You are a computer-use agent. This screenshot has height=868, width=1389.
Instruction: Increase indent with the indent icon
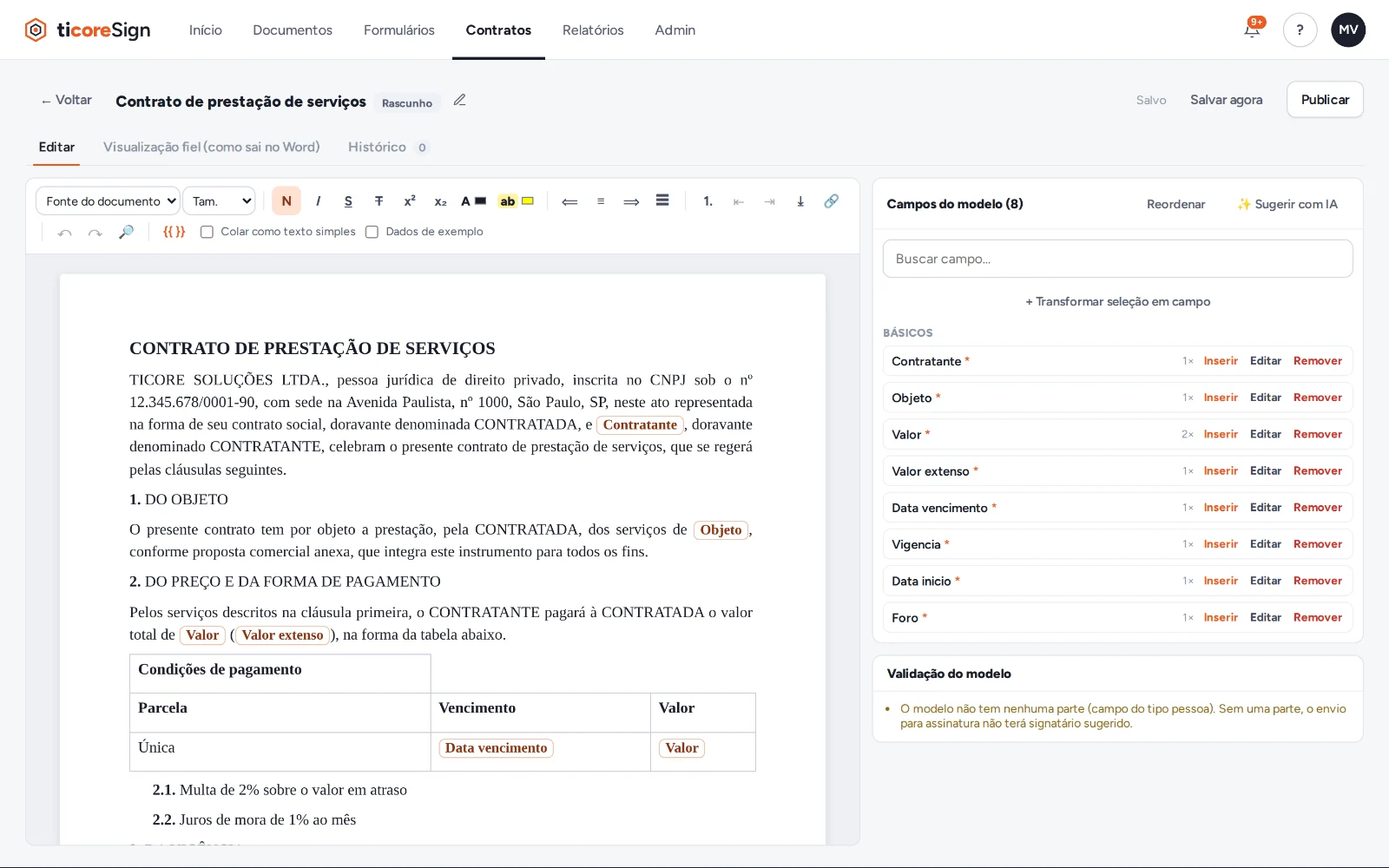point(770,201)
